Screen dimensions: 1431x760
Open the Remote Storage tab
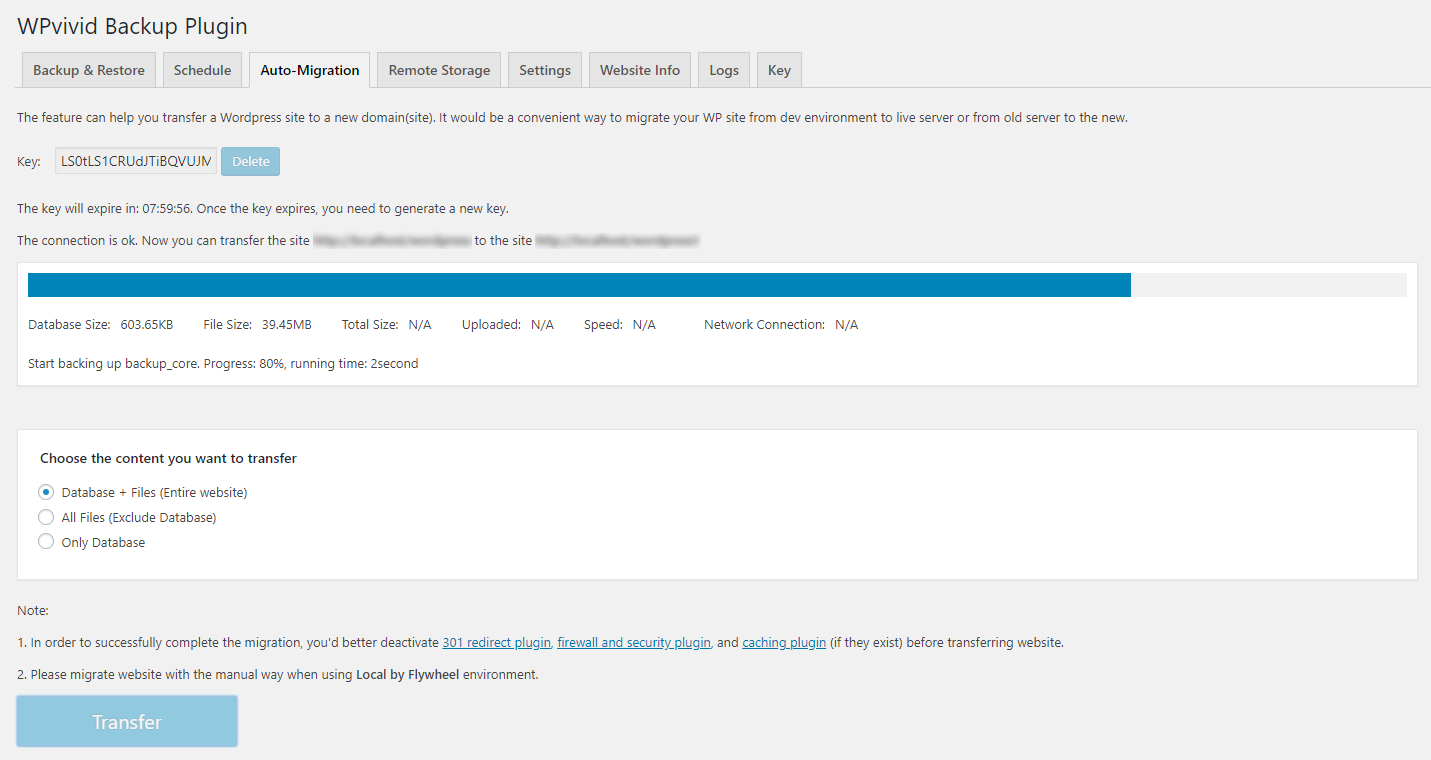click(438, 69)
